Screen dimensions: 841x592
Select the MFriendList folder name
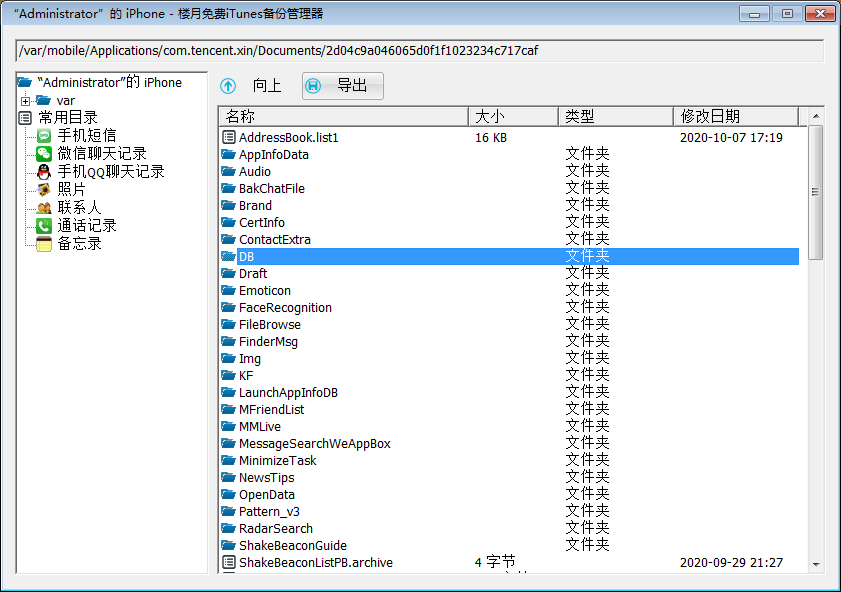(x=271, y=410)
